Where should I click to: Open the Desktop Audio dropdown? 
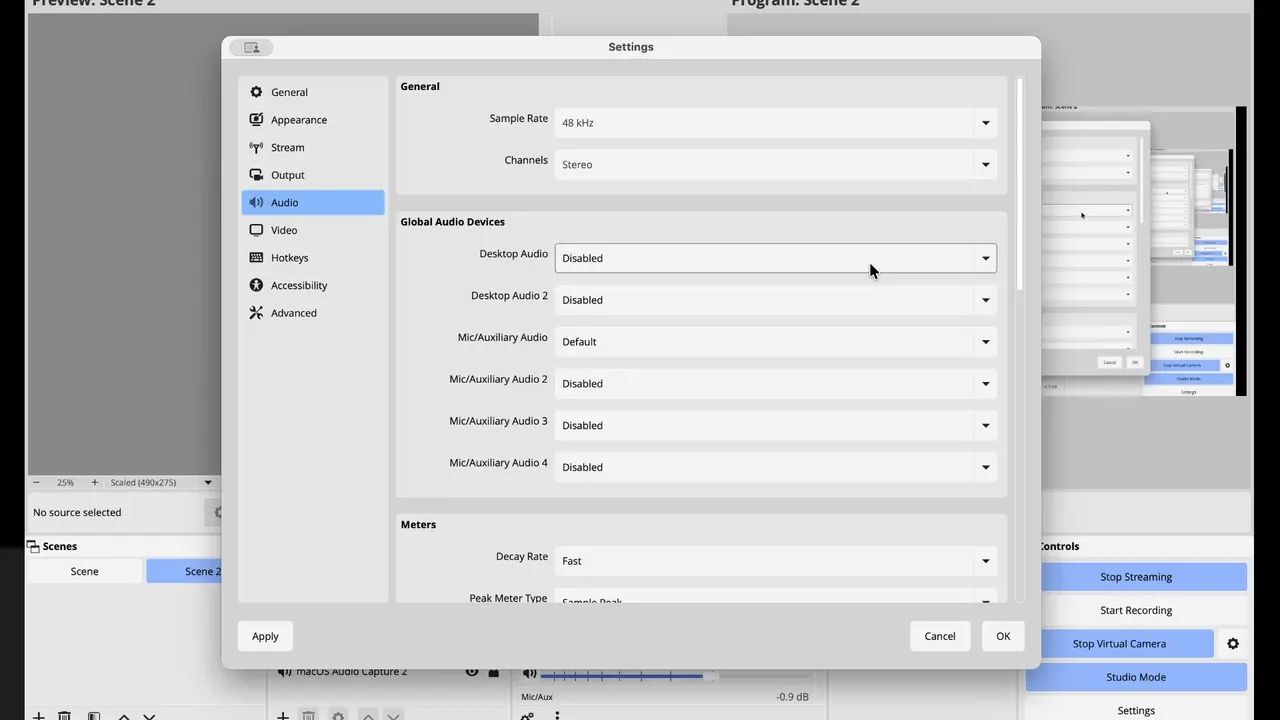[x=776, y=258]
